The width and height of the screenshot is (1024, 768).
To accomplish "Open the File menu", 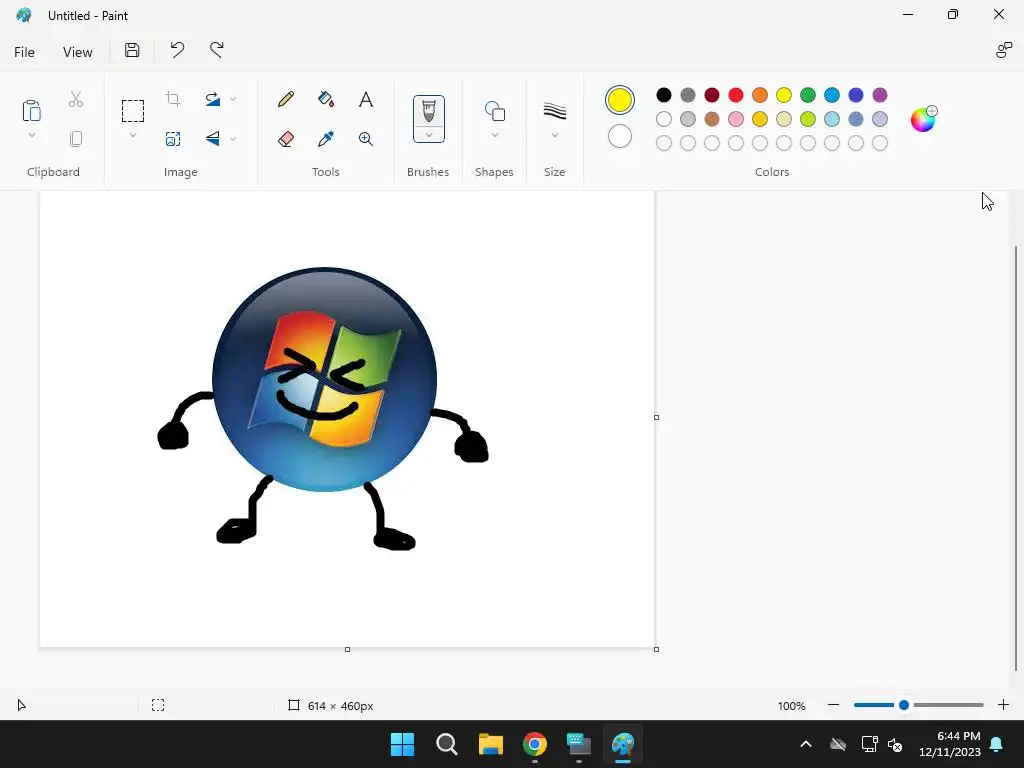I will tap(24, 52).
